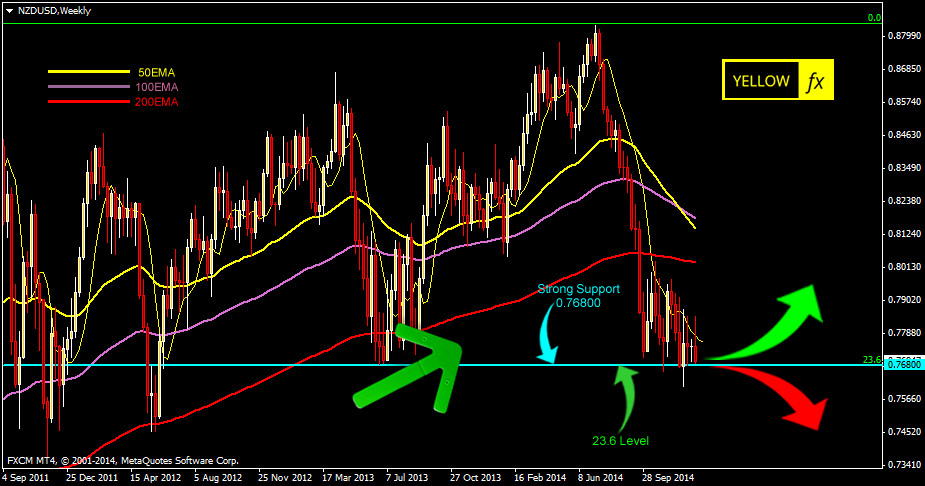Click the 27 Oct 2013 date label
The image size is (925, 486).
click(x=475, y=477)
